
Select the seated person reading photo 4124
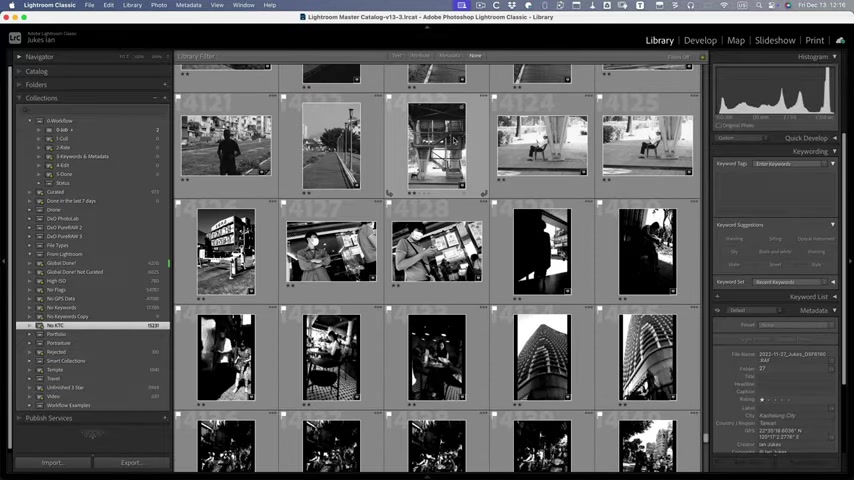coord(542,145)
